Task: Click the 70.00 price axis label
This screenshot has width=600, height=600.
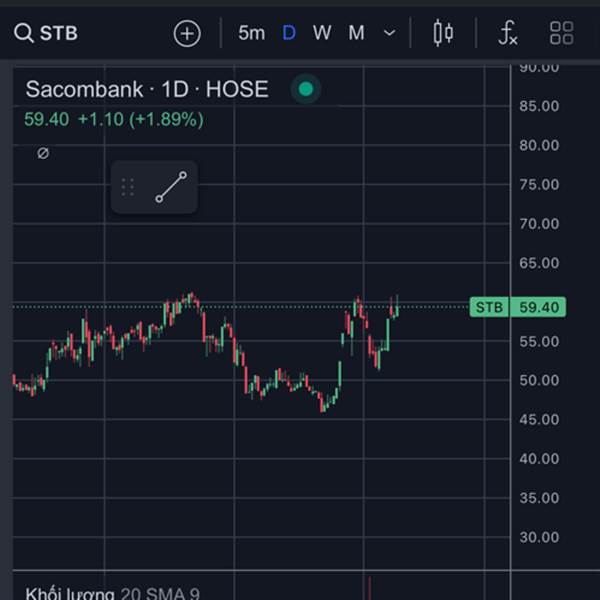Action: 539,224
